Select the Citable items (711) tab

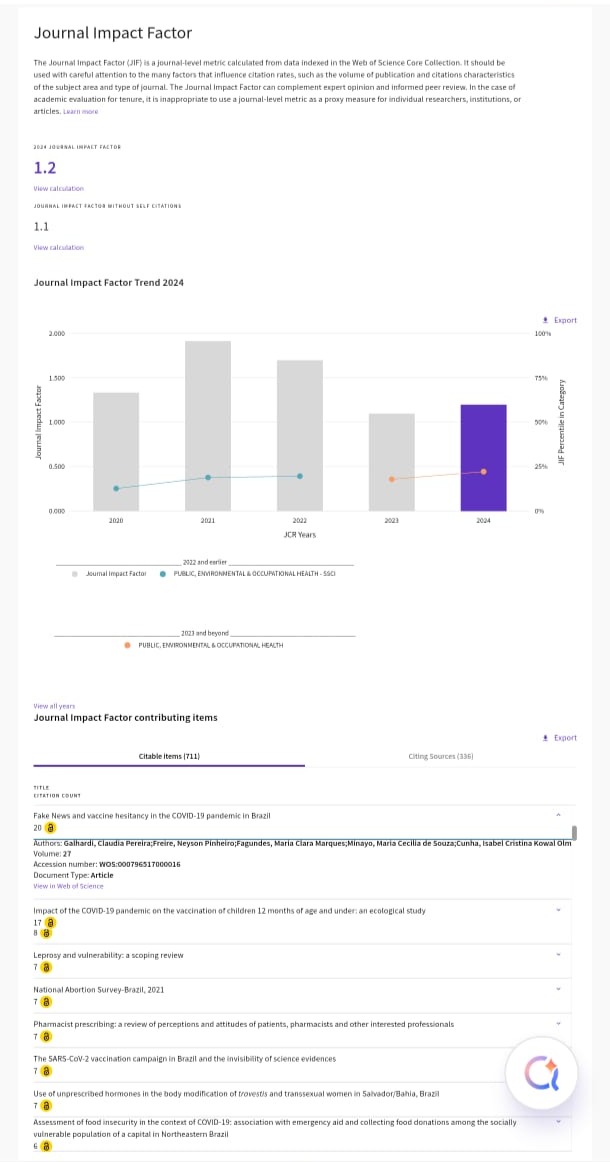click(x=169, y=756)
